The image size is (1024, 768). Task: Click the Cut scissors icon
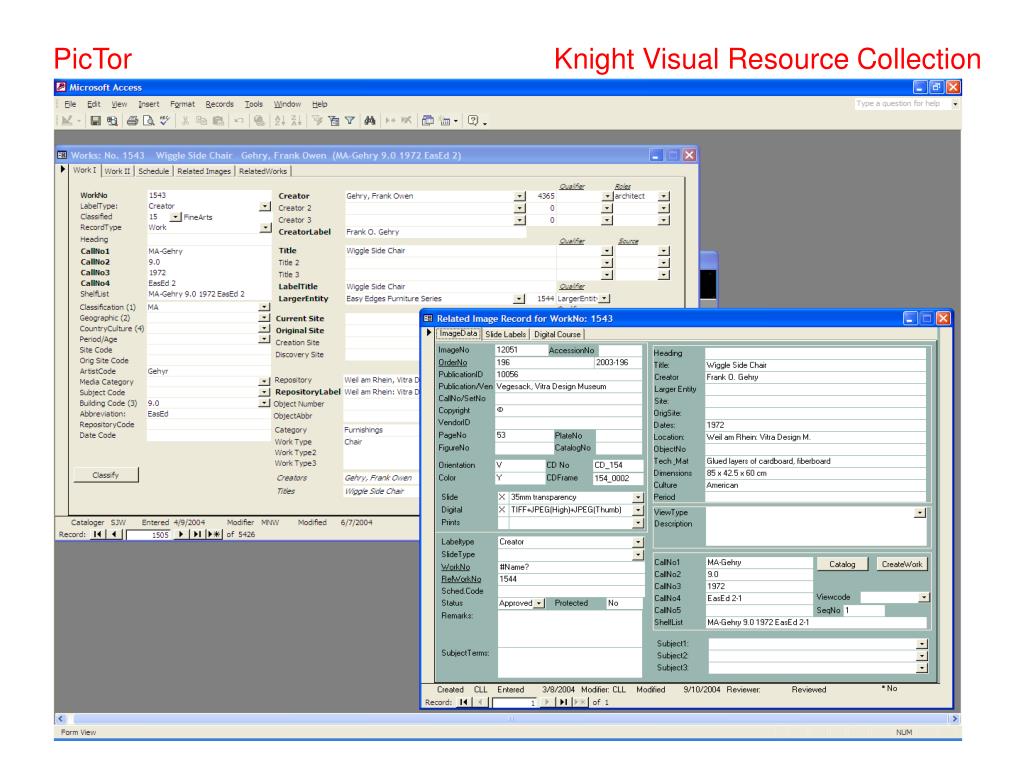(x=185, y=121)
